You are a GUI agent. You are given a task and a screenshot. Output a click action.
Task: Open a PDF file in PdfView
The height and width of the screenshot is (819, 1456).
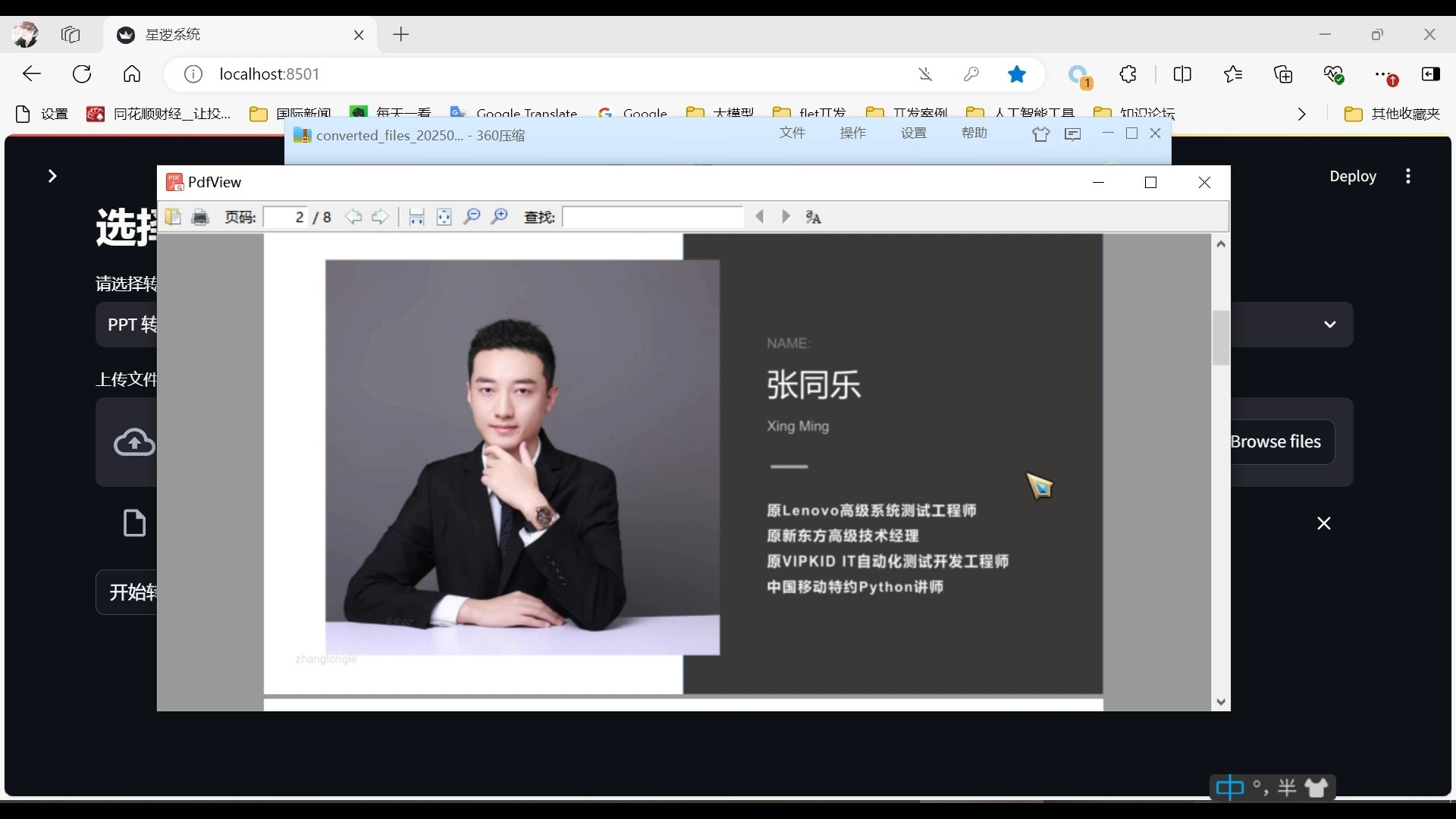pos(173,217)
